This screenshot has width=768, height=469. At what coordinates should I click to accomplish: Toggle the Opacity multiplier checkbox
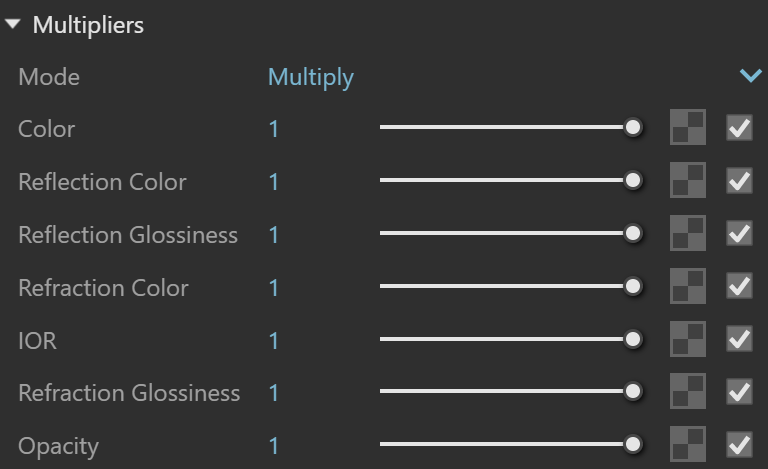[x=739, y=445]
